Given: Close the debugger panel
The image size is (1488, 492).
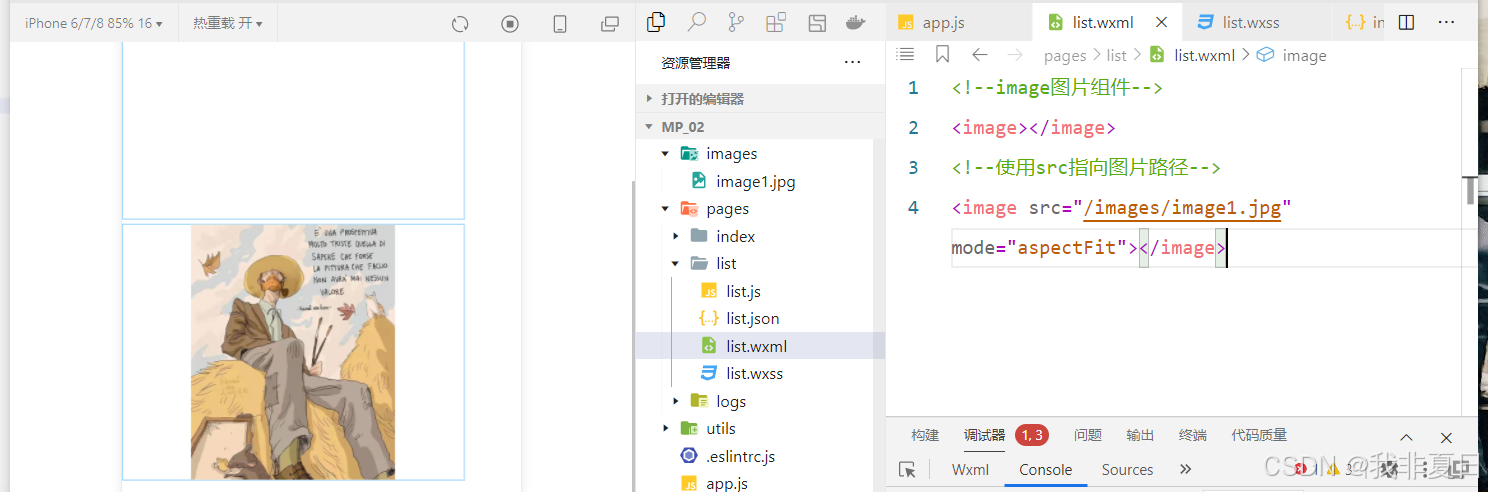Looking at the screenshot, I should pyautogui.click(x=1446, y=437).
